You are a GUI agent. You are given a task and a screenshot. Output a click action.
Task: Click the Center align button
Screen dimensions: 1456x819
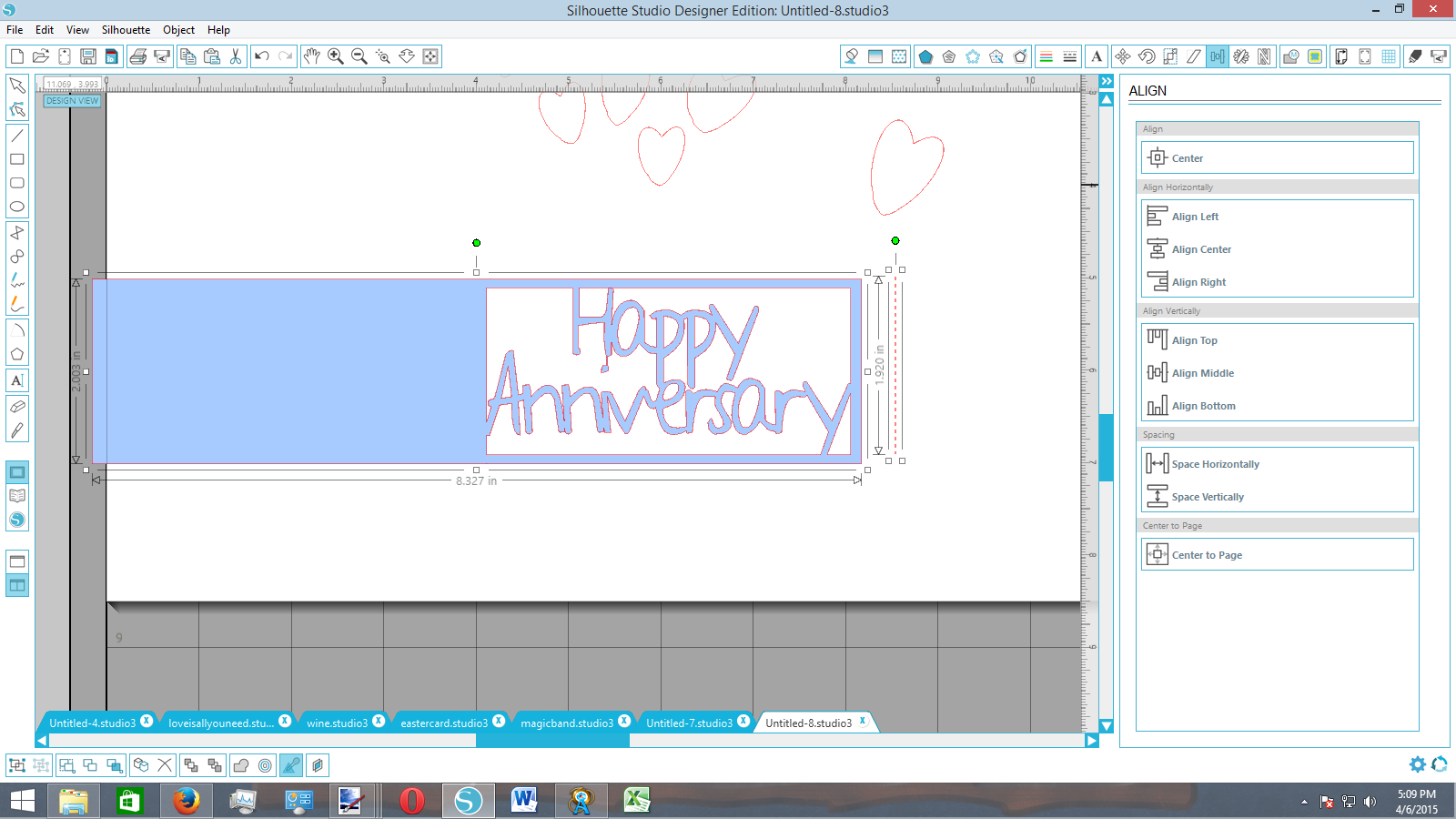pos(1278,157)
